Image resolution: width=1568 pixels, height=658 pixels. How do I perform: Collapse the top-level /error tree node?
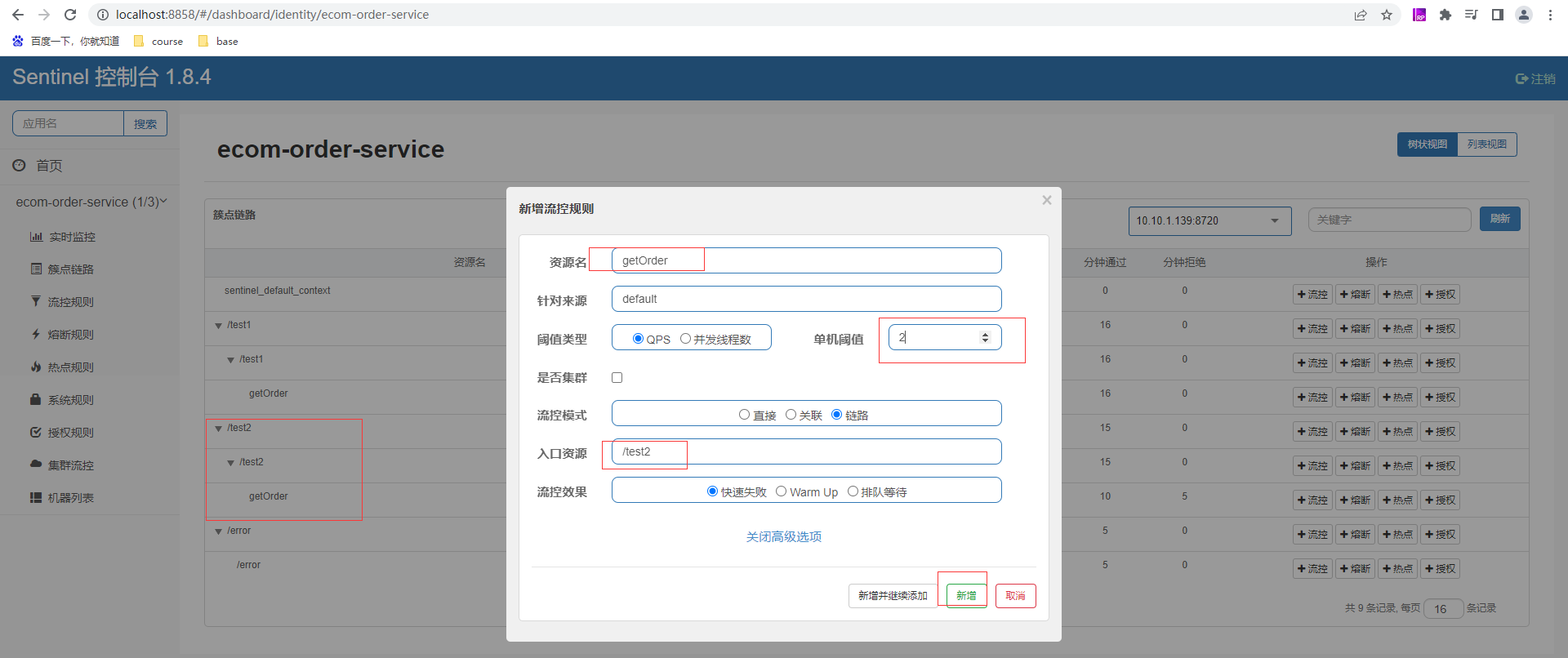[218, 531]
